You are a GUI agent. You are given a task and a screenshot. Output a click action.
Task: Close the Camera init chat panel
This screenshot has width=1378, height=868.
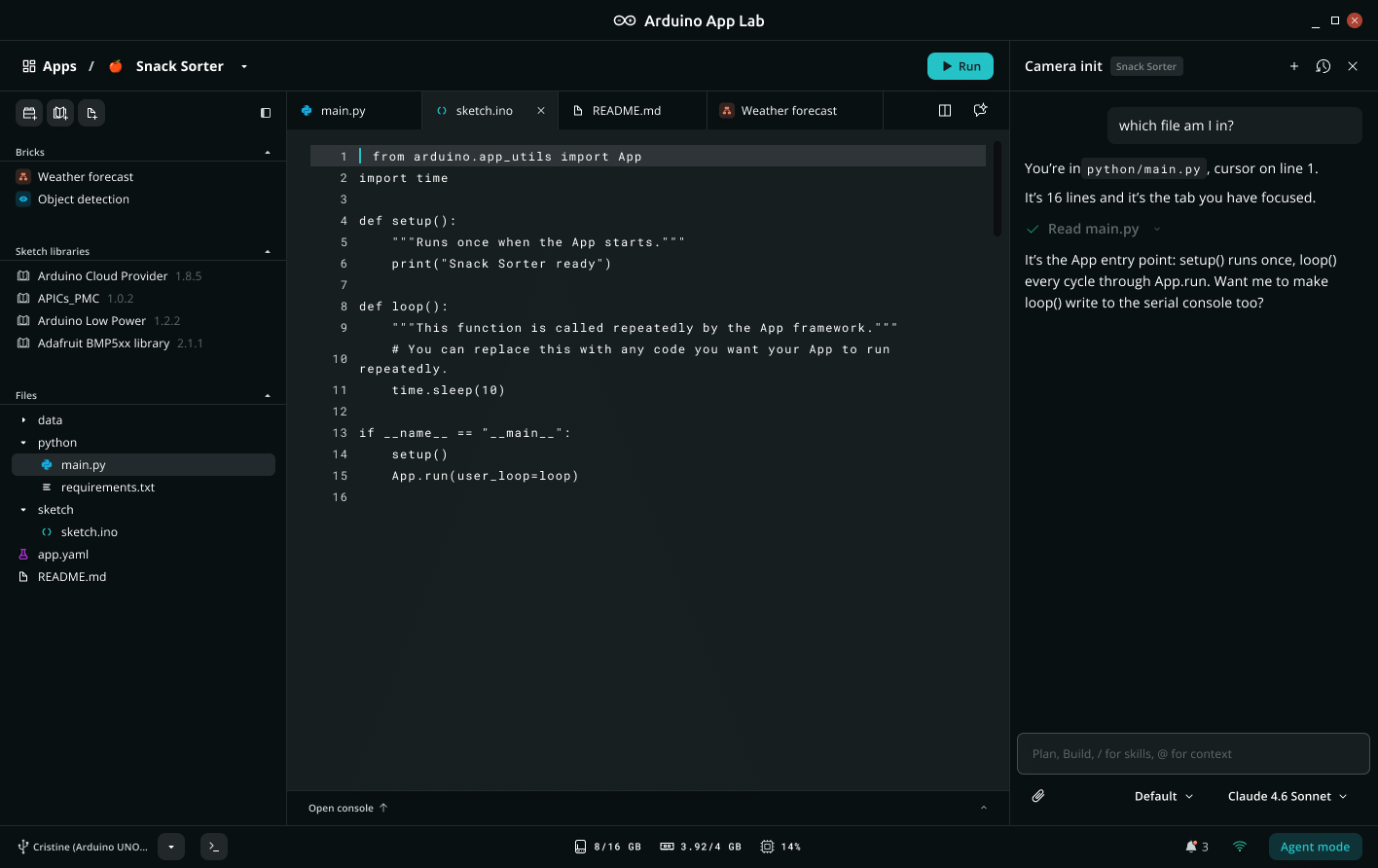pyautogui.click(x=1353, y=66)
